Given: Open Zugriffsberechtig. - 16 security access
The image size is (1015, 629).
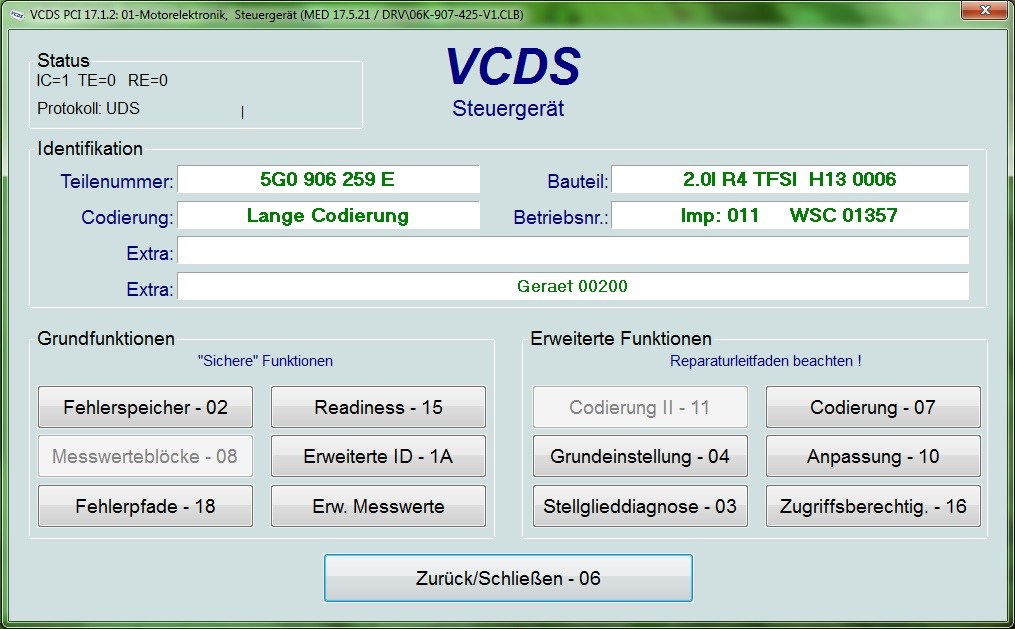Looking at the screenshot, I should (x=872, y=506).
